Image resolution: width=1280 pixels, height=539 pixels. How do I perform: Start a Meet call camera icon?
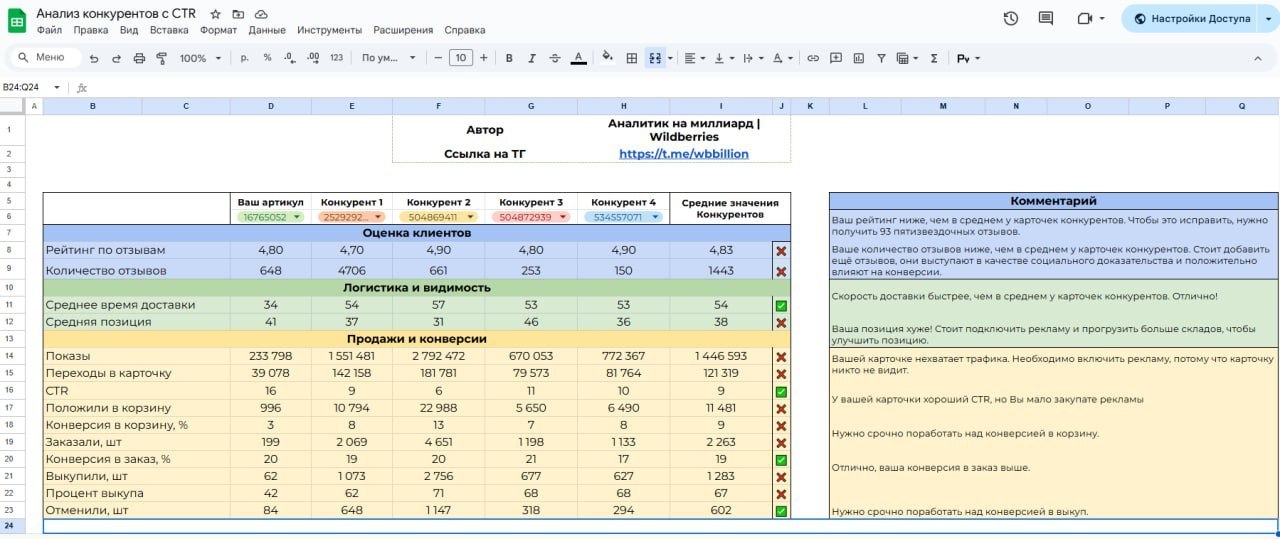coord(1084,18)
